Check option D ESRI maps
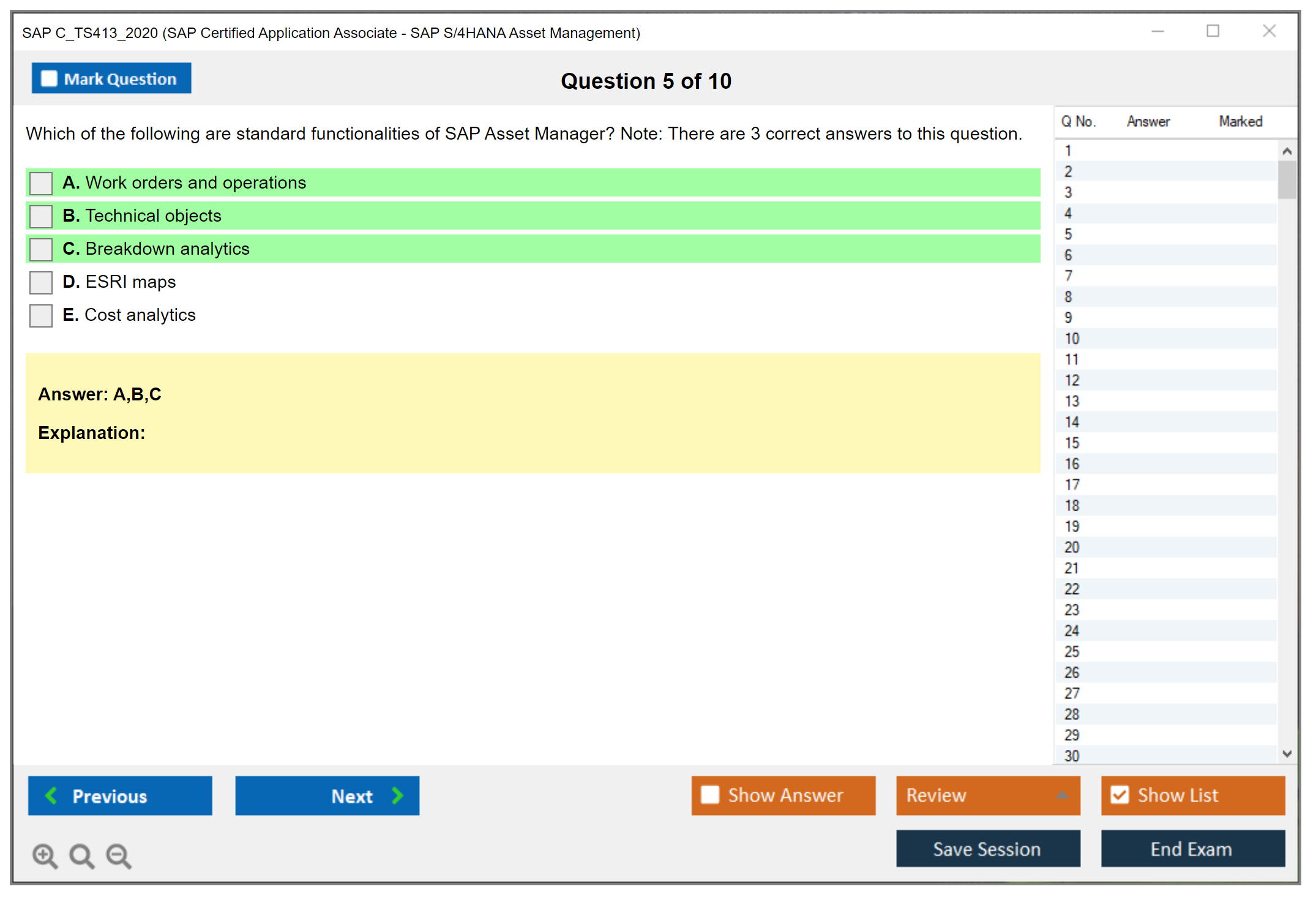This screenshot has width=1316, height=900. pyautogui.click(x=41, y=282)
